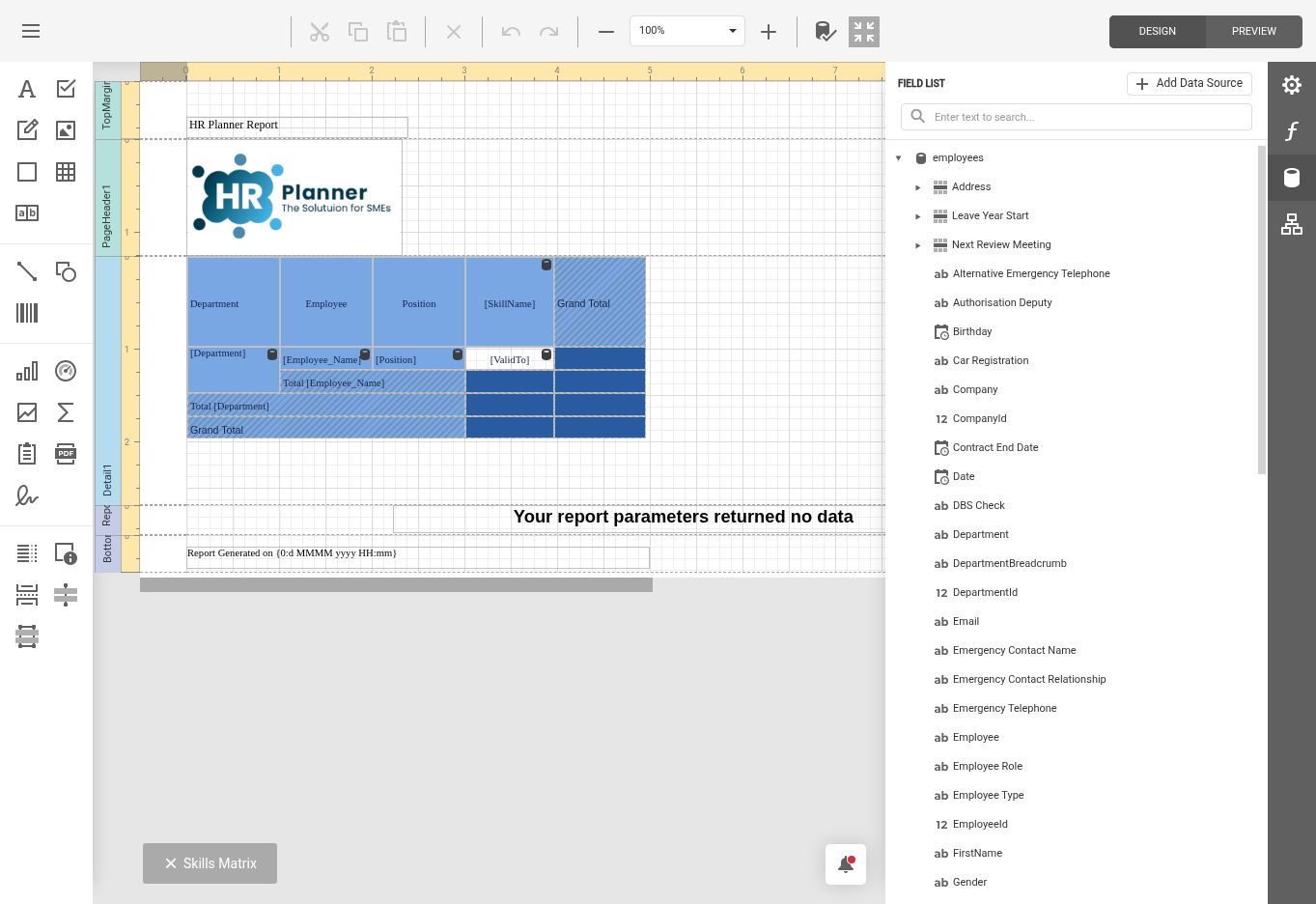Click the zoom out minus button
Screen dimensions: 1316x904
pyautogui.click(x=606, y=31)
